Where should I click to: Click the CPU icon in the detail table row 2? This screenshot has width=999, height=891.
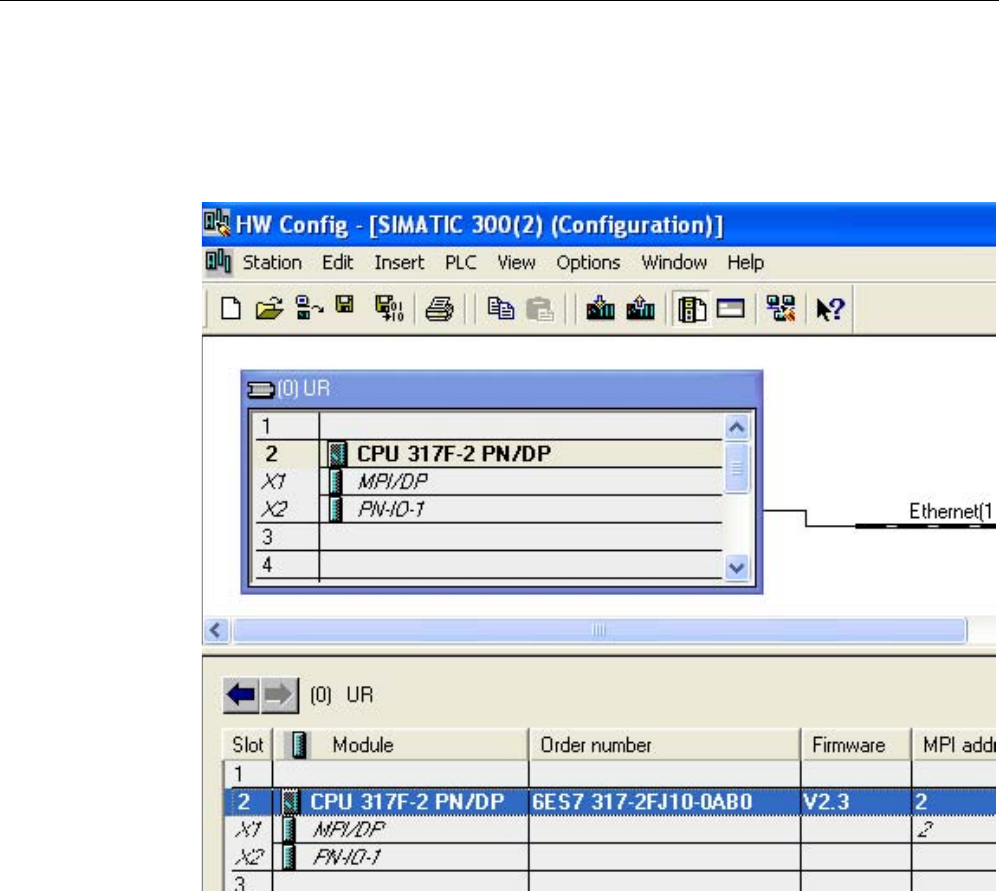[291, 802]
